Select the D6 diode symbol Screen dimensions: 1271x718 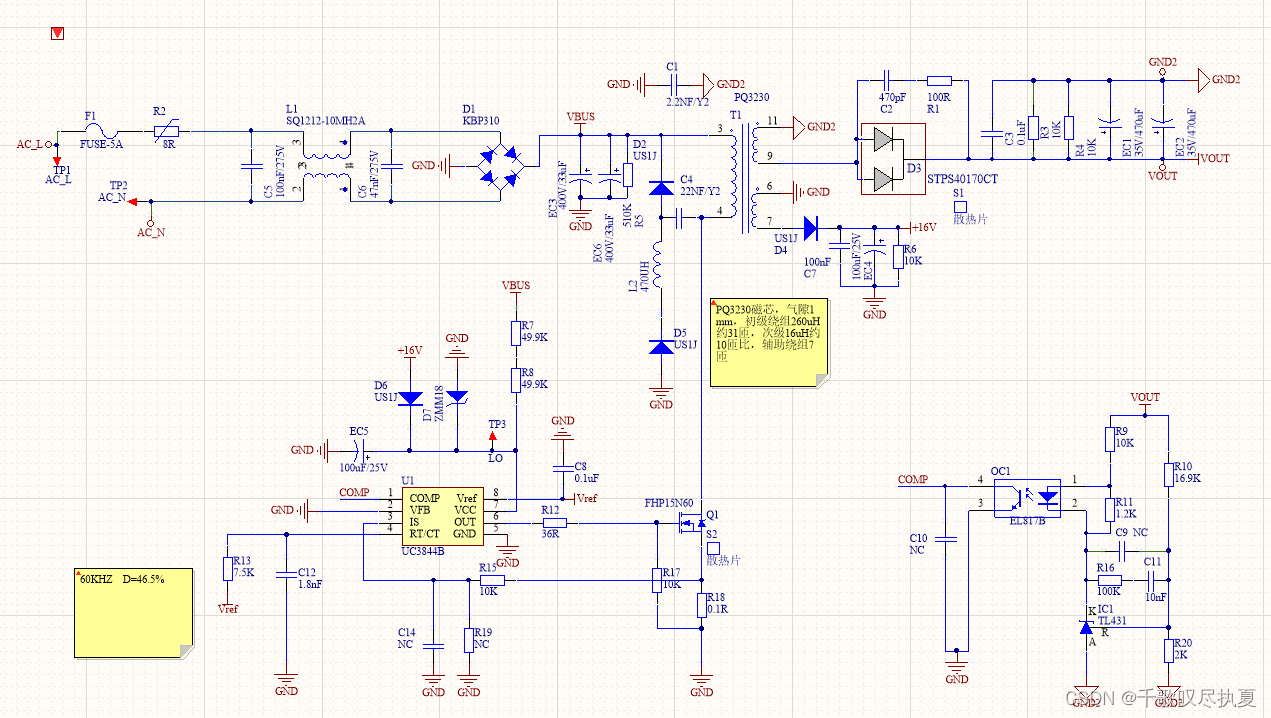pyautogui.click(x=410, y=397)
